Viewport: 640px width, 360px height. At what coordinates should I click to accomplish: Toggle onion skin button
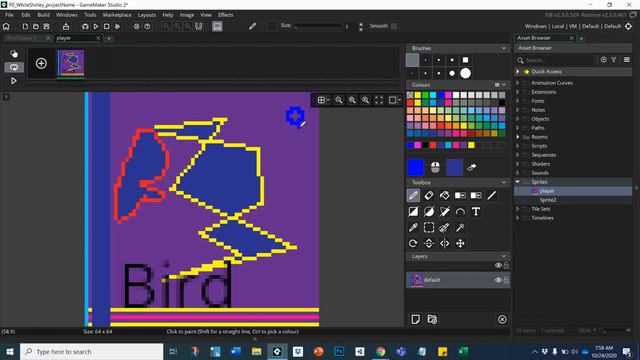pos(14,54)
